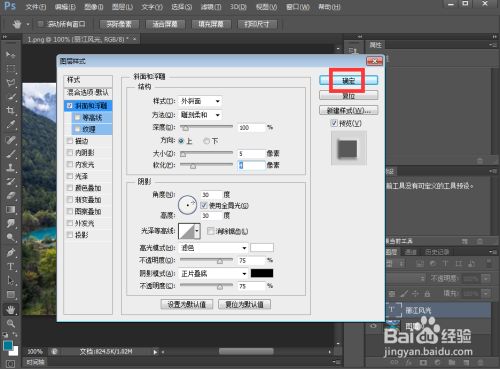The image size is (500, 369).
Task: Click the 大小 value input field
Action: (x=251, y=154)
